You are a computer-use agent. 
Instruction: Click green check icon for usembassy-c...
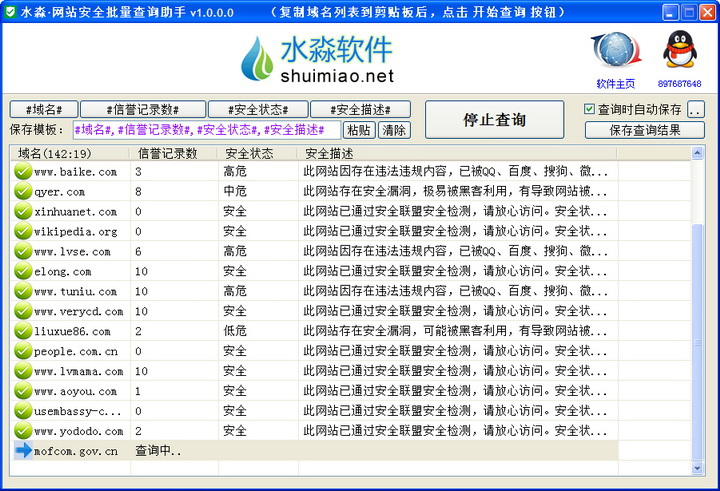point(23,411)
